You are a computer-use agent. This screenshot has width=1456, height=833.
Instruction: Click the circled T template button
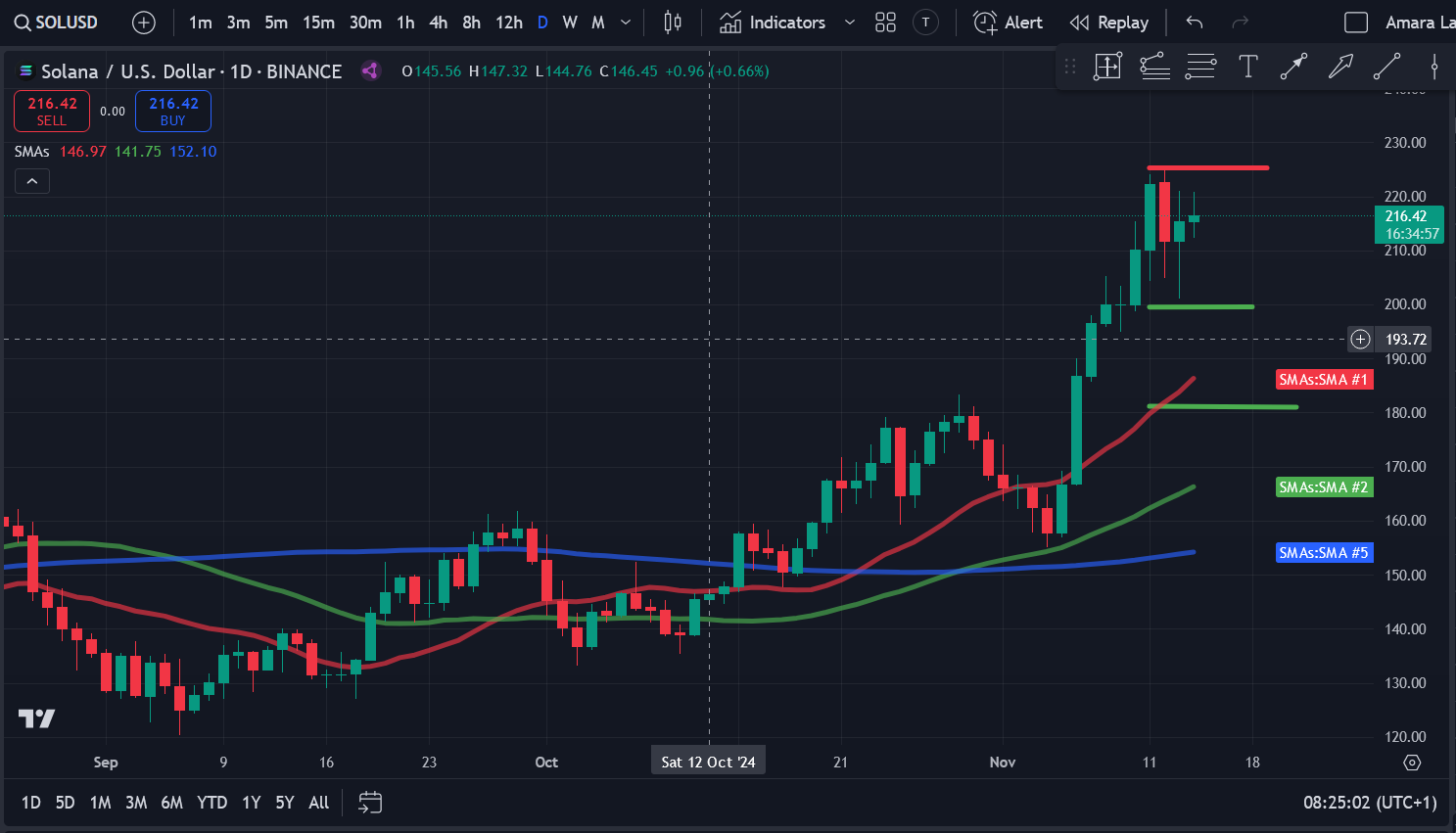[x=925, y=23]
